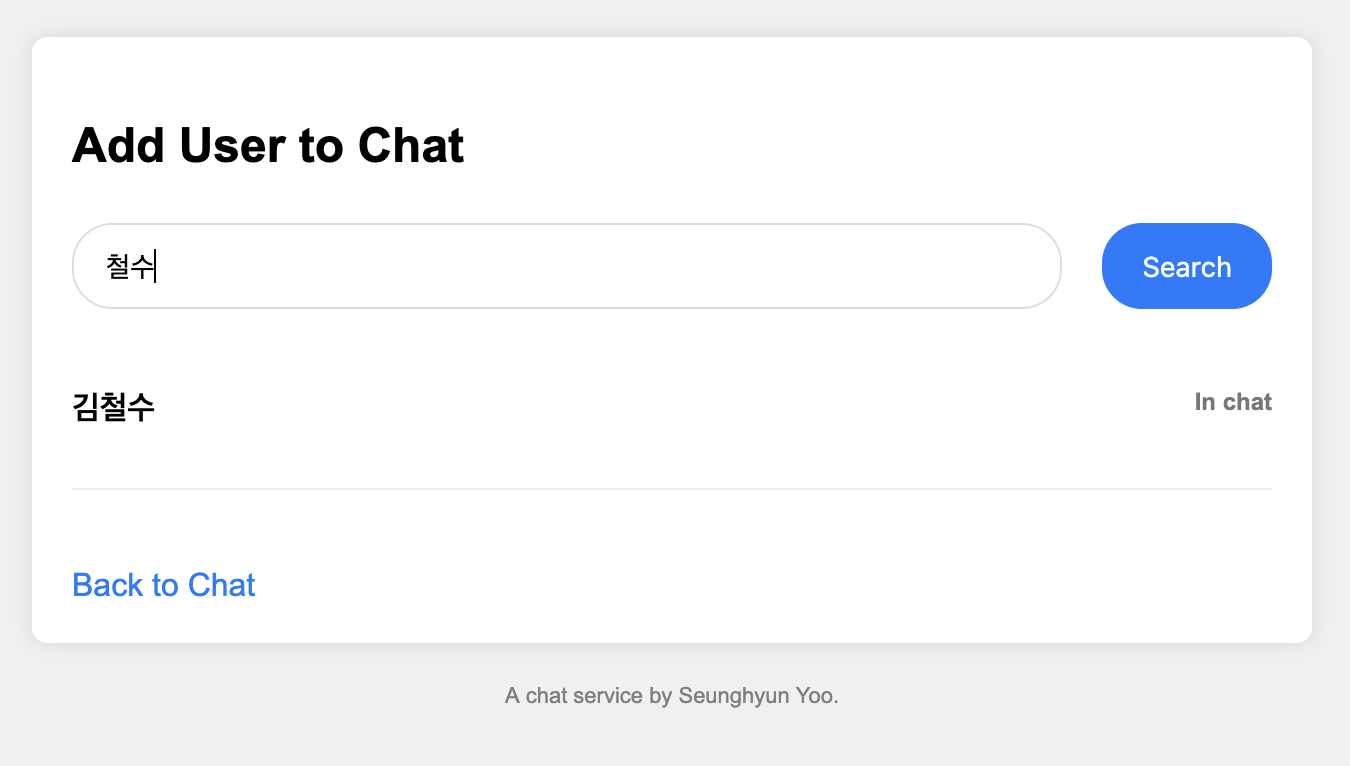Click the footer credit text

coord(671,695)
